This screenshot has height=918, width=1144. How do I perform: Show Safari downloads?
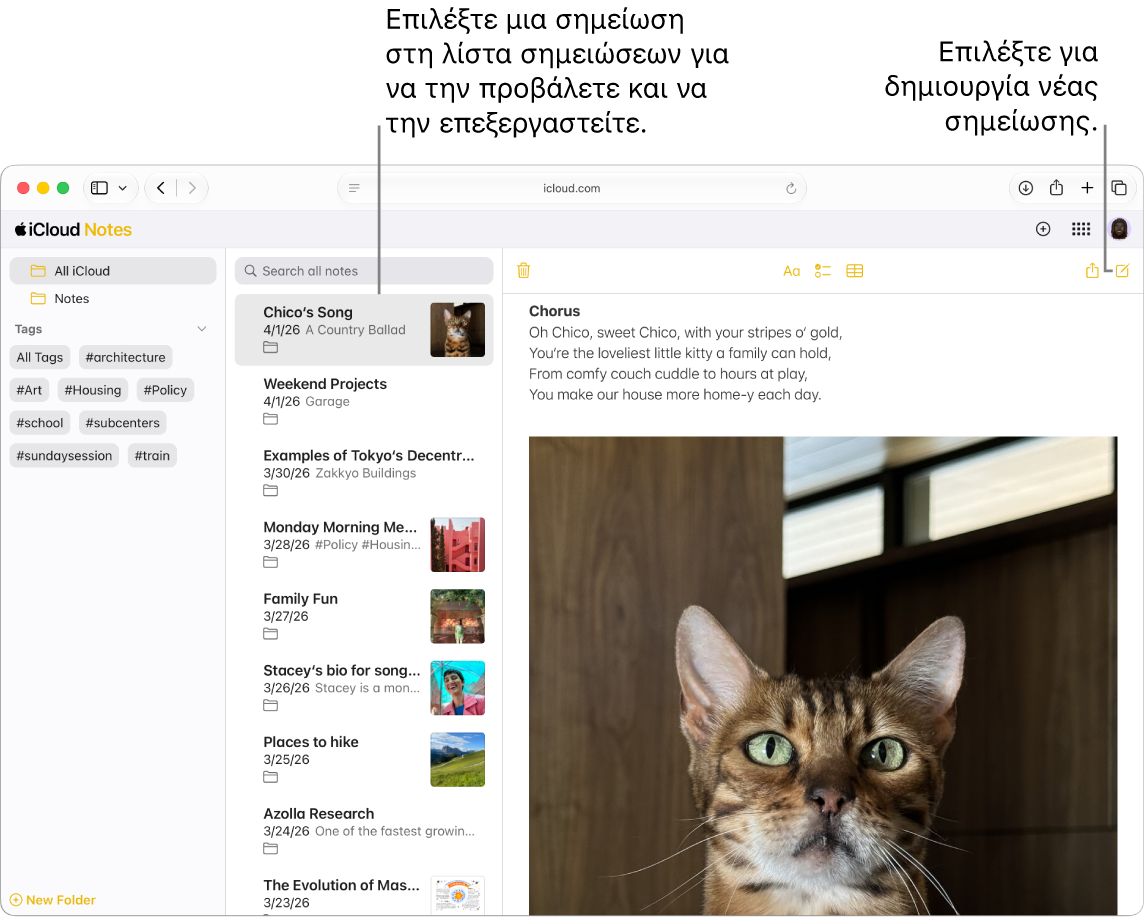pyautogui.click(x=1026, y=188)
